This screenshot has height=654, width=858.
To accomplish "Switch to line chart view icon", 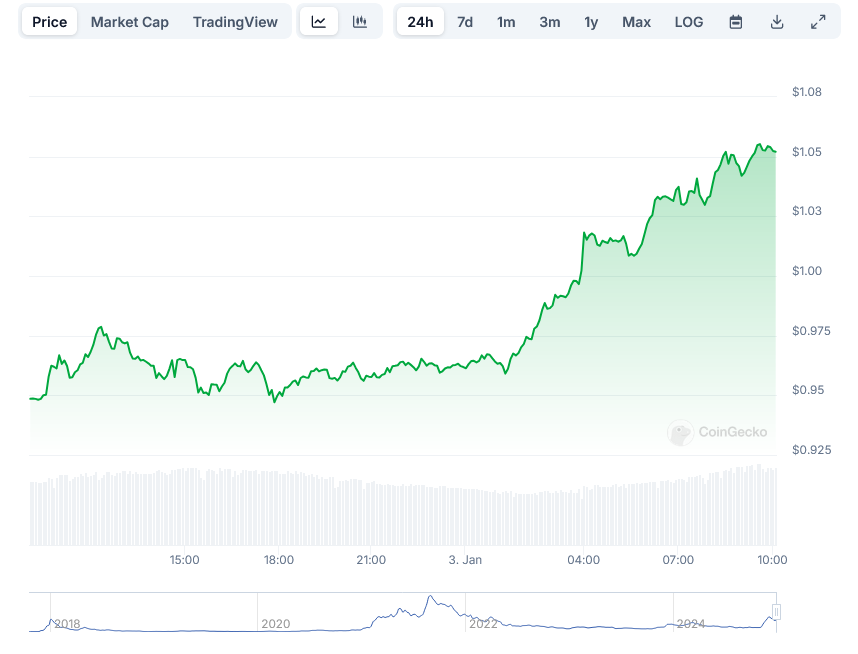I will pyautogui.click(x=318, y=22).
